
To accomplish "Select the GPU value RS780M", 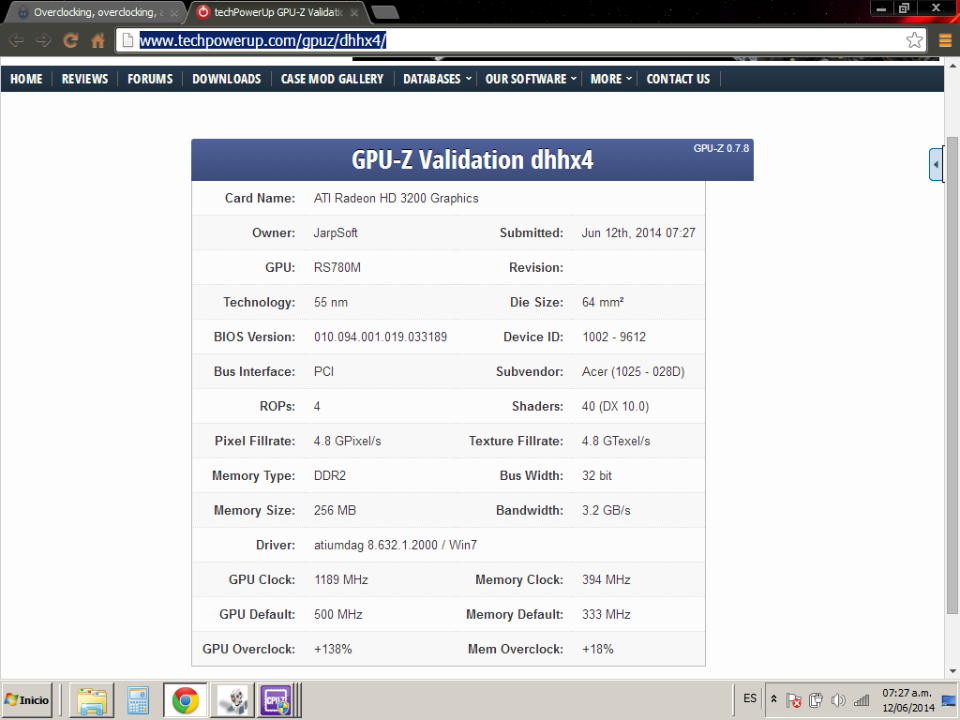I will (337, 268).
